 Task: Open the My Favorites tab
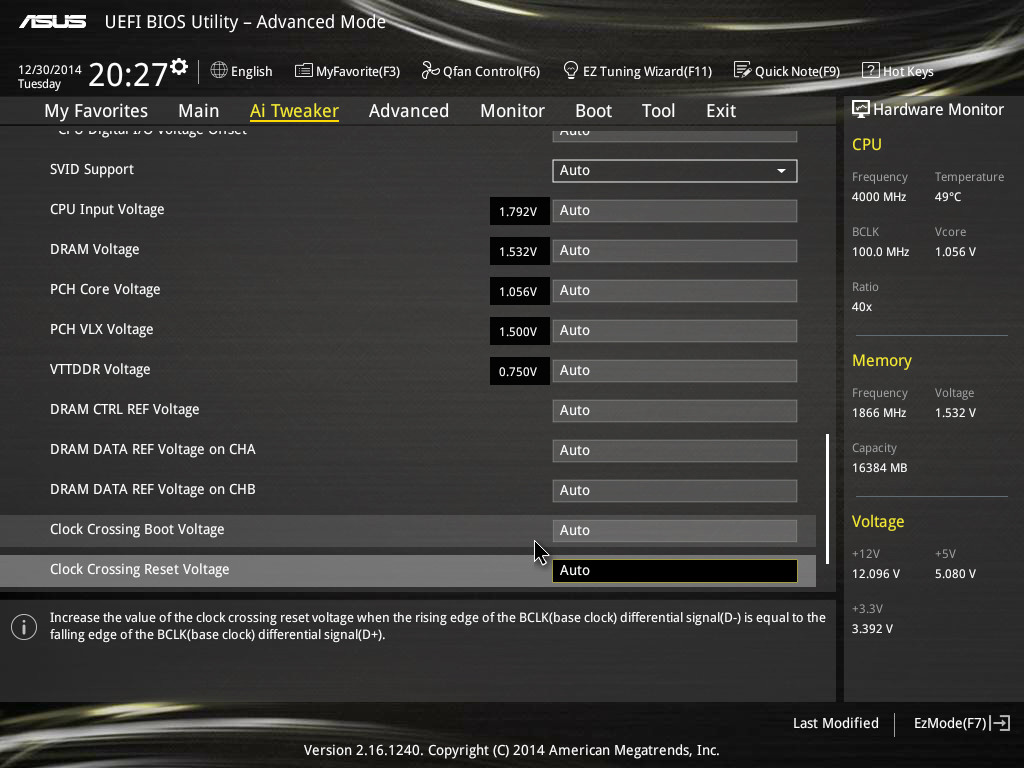click(x=96, y=111)
